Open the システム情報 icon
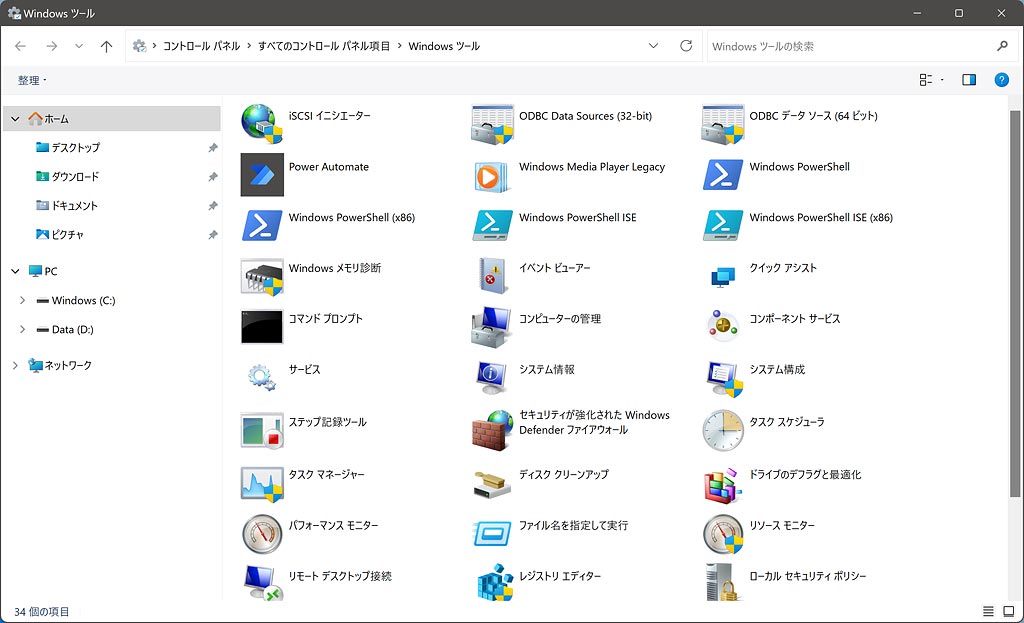Viewport: 1024px width, 623px height. click(x=492, y=377)
